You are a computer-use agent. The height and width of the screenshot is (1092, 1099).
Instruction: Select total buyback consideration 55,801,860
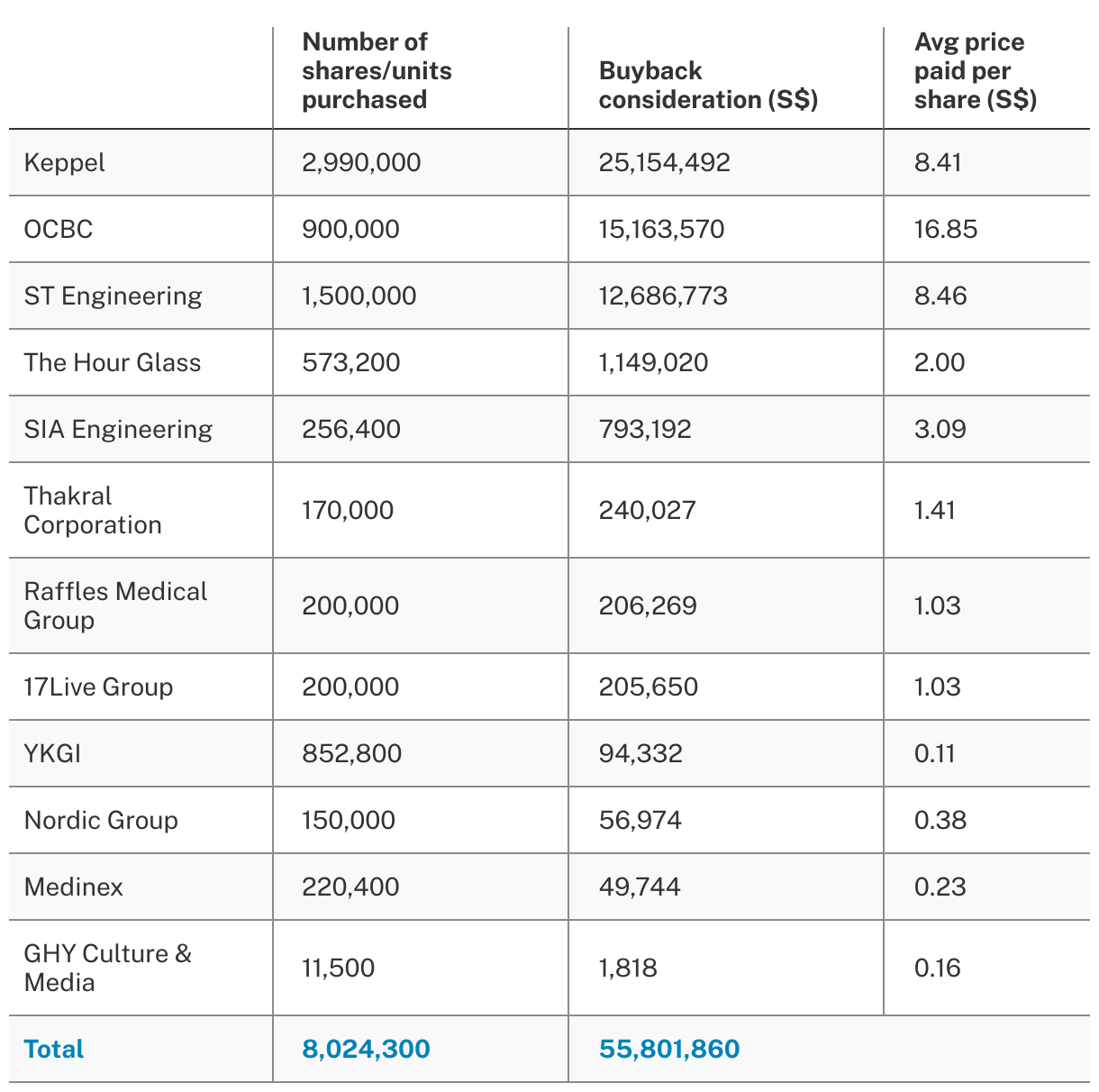click(x=669, y=1050)
